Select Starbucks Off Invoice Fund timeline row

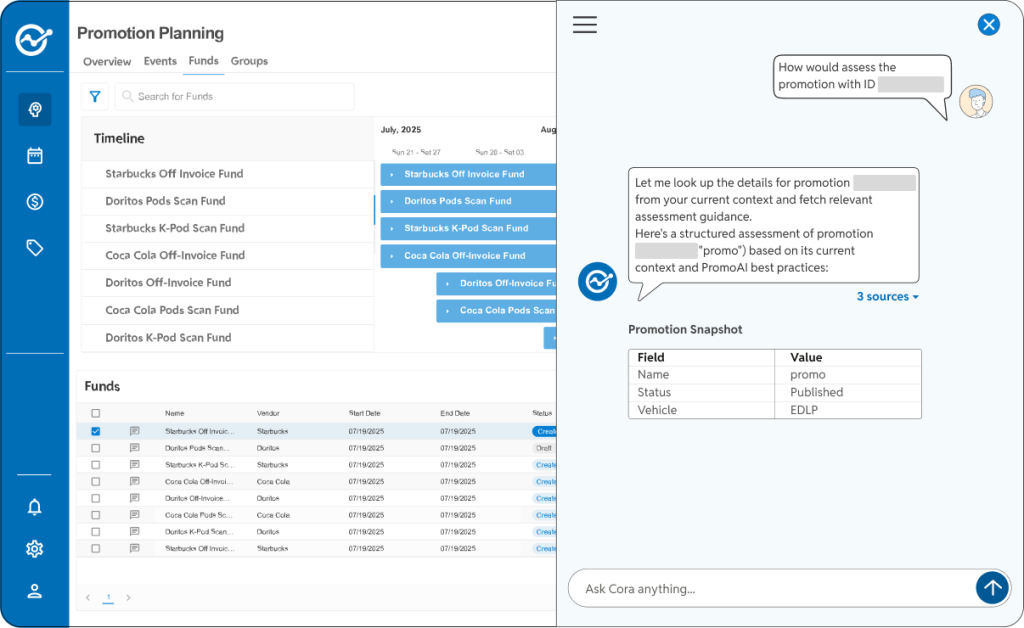click(227, 174)
